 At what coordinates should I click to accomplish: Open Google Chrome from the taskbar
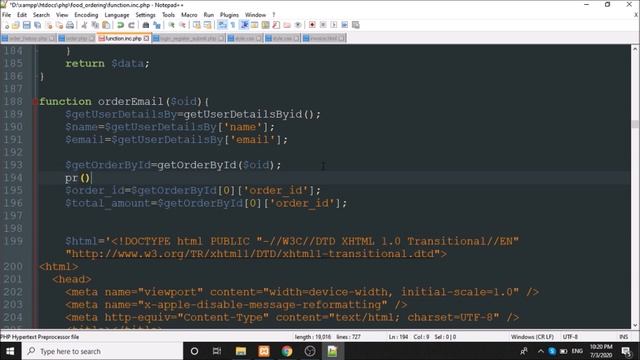pos(287,351)
